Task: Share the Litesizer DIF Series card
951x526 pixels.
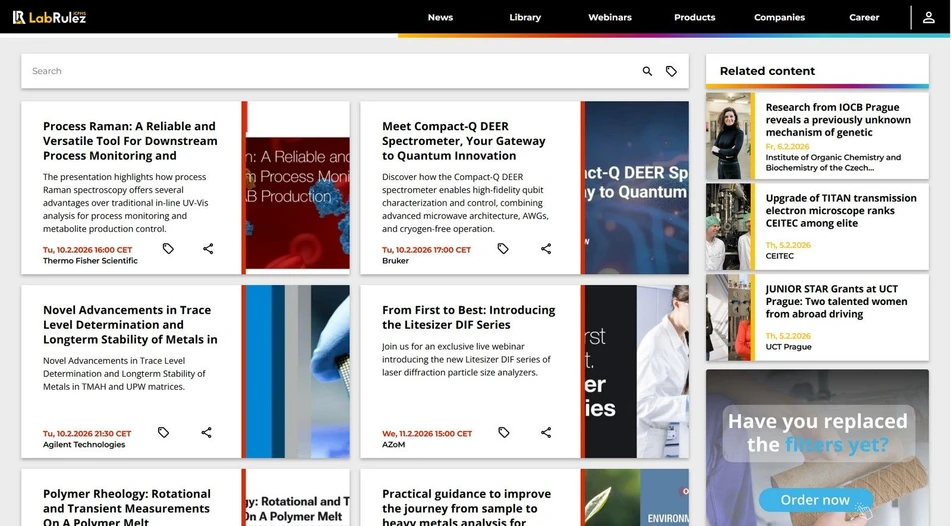Action: tap(546, 433)
